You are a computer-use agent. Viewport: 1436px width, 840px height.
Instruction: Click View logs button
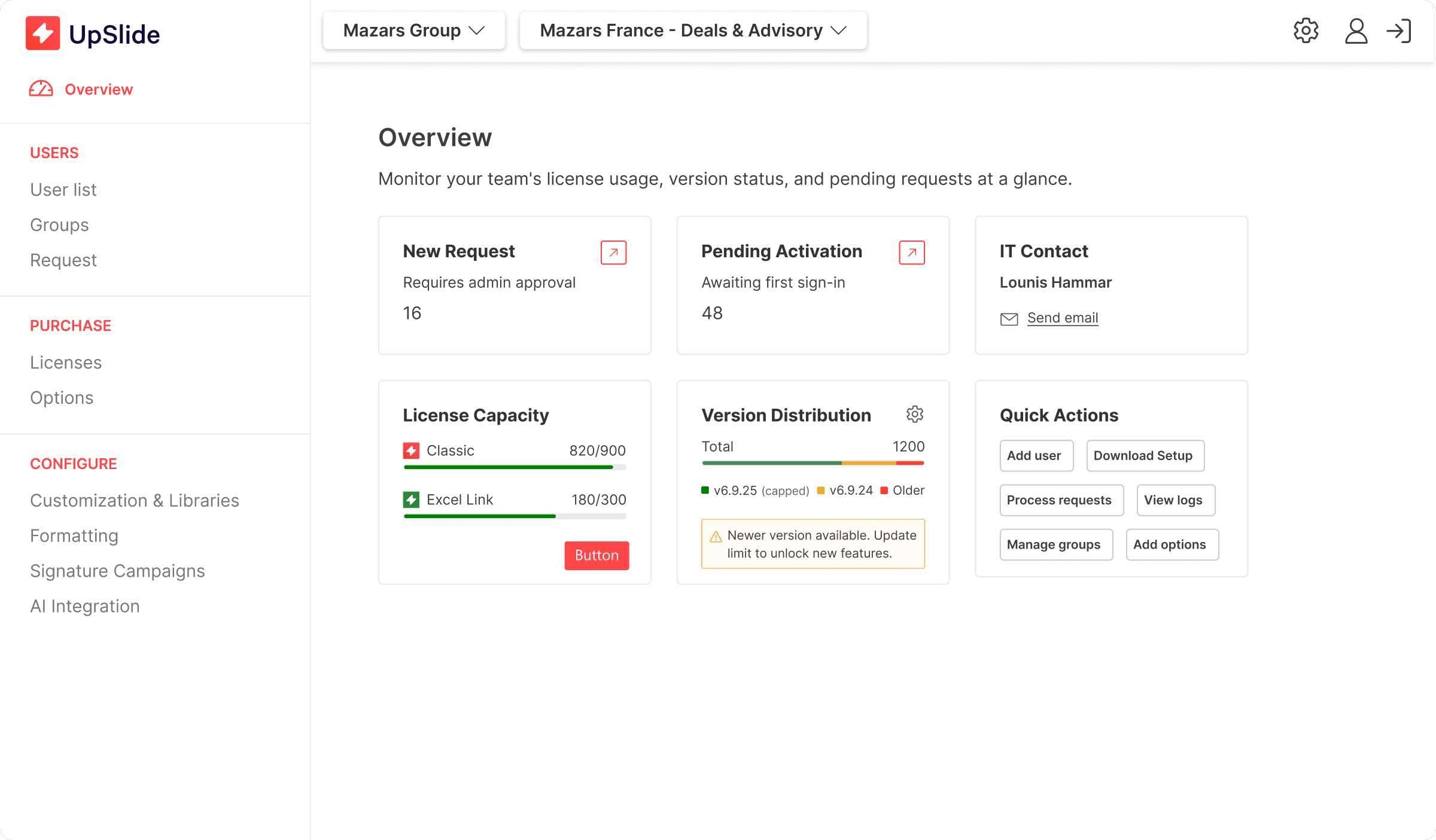1176,500
